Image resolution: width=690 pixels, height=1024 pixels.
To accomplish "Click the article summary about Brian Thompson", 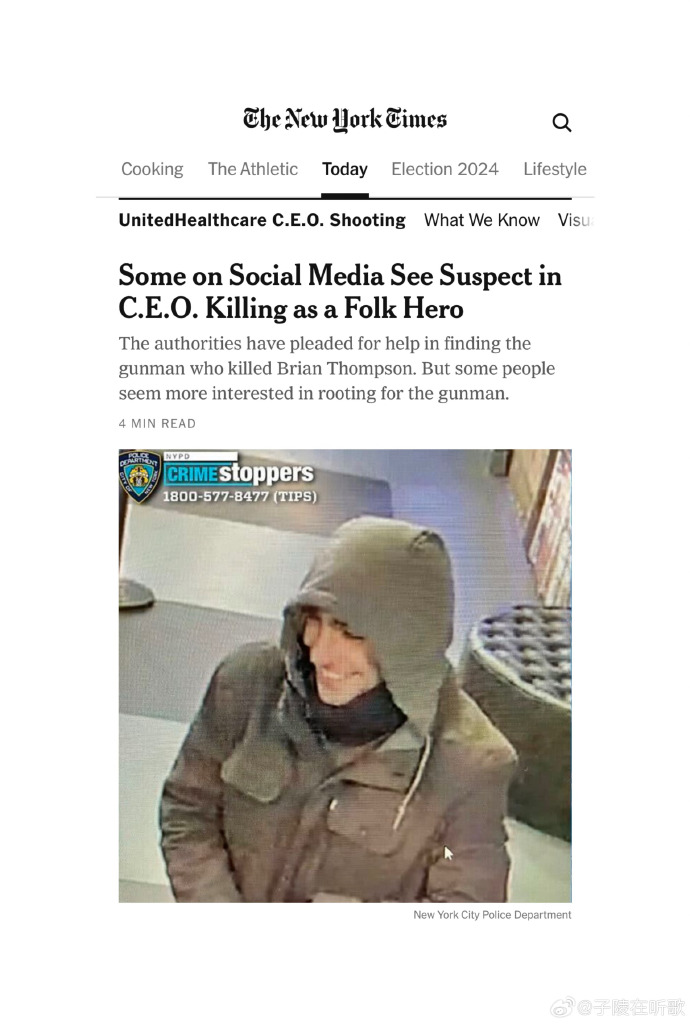I will 336,368.
